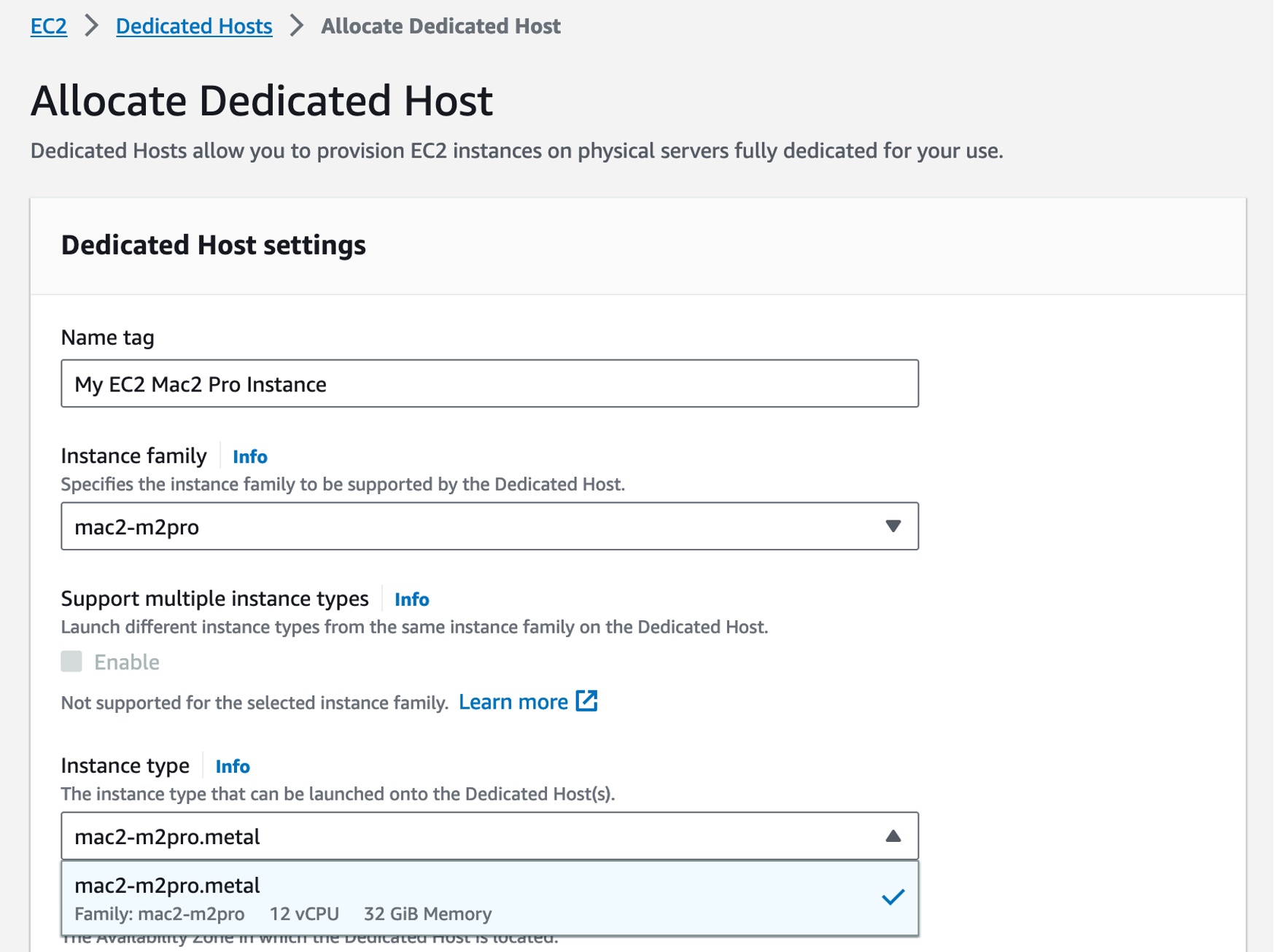Image resolution: width=1274 pixels, height=952 pixels.
Task: Click the breadcrumb chevron after EC2
Action: pos(92,26)
